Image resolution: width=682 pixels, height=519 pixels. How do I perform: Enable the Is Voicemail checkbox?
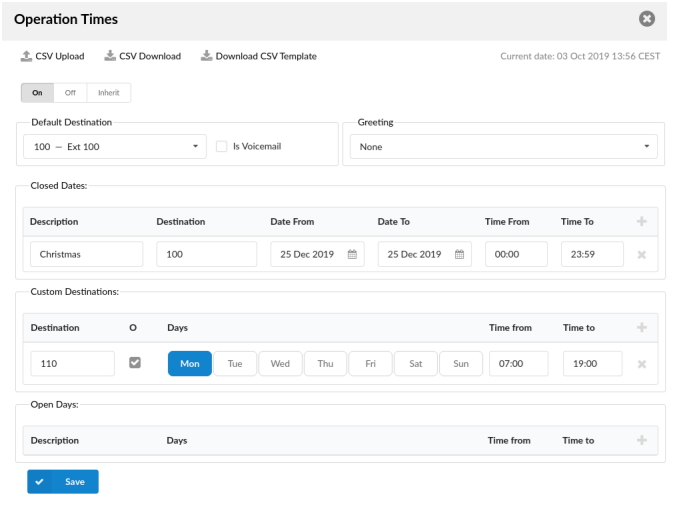(223, 146)
